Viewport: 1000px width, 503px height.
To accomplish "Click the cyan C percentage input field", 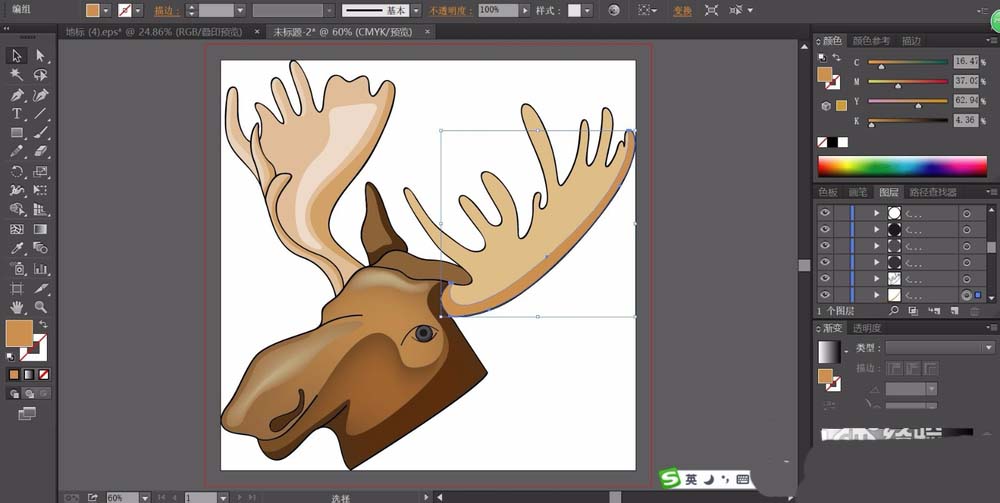I will coord(965,61).
